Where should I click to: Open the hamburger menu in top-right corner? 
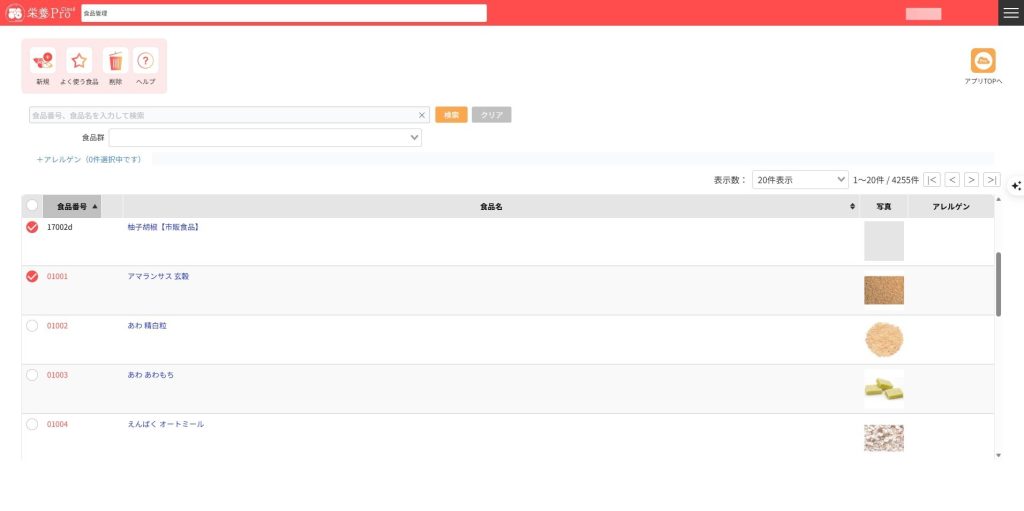point(1011,13)
